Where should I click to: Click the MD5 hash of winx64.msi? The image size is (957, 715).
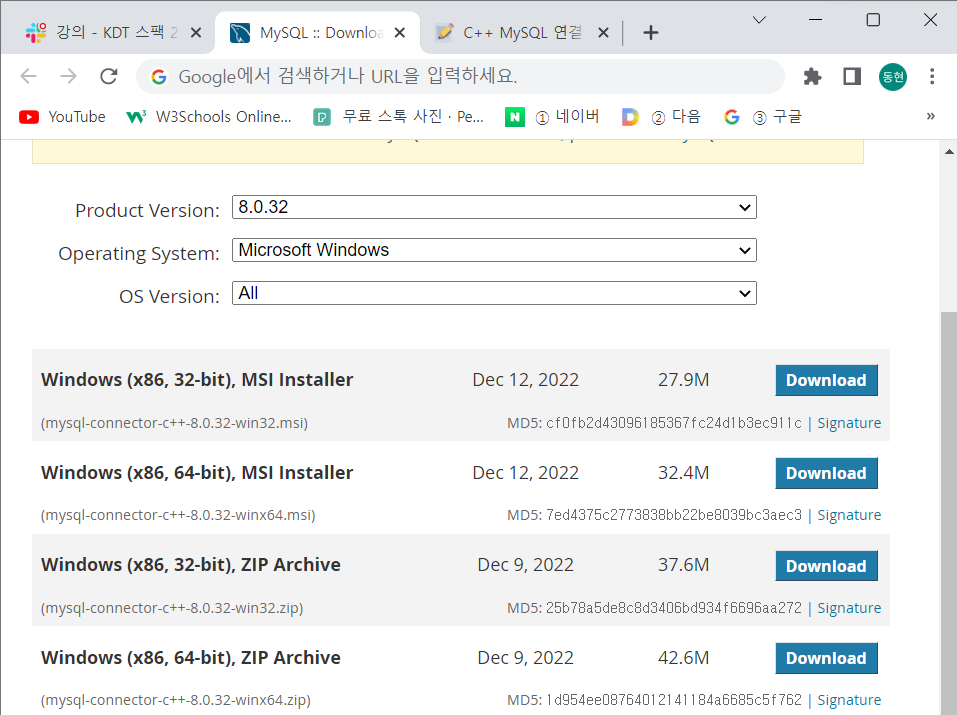click(x=674, y=515)
